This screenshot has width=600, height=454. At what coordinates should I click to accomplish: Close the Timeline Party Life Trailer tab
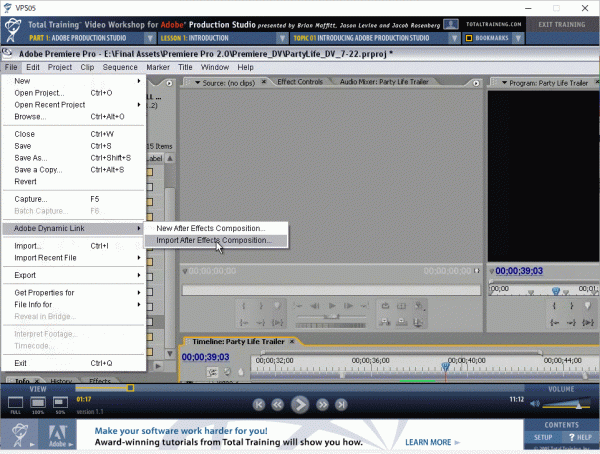(292, 341)
